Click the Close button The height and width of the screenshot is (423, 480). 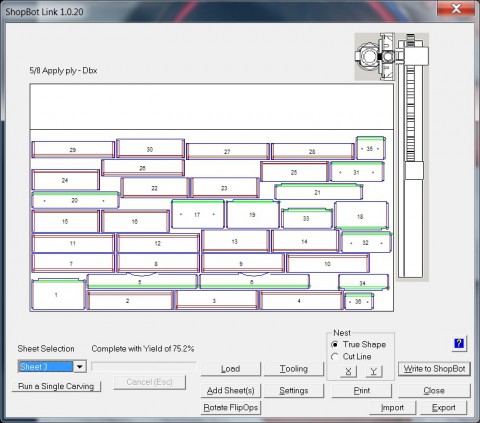pyautogui.click(x=434, y=390)
